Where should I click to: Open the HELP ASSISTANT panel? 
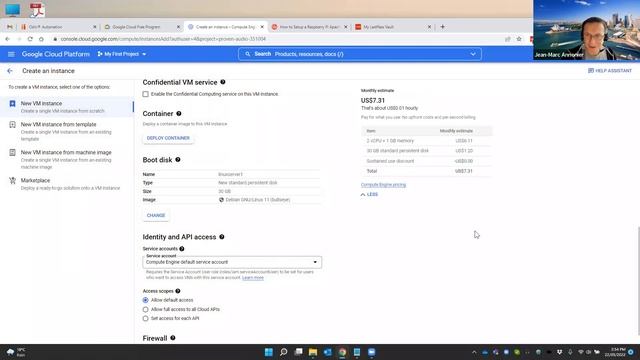pyautogui.click(x=610, y=71)
